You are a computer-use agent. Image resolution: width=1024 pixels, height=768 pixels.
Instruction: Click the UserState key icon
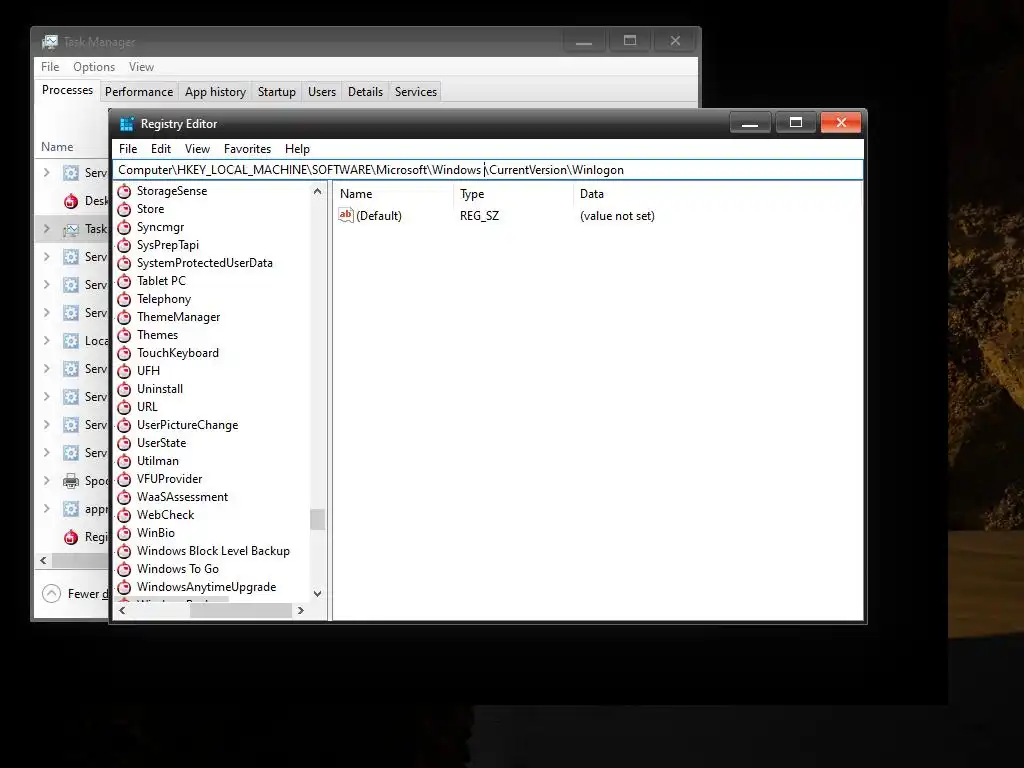[x=124, y=443]
